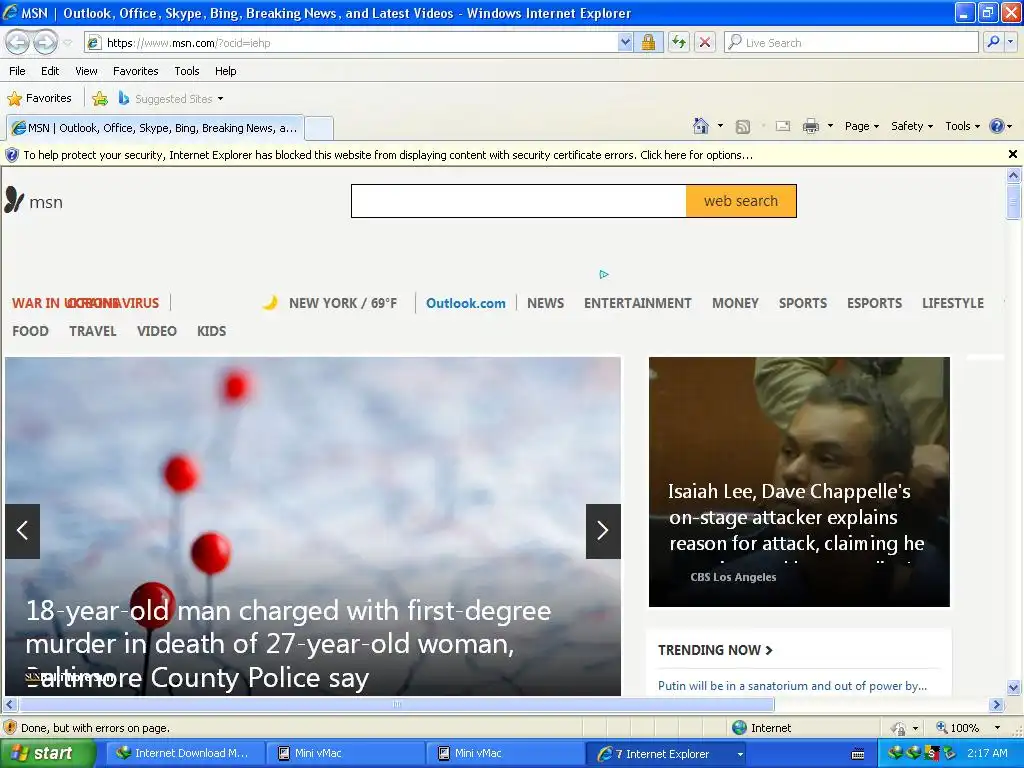Open the Edit menu
This screenshot has width=1024, height=768.
point(50,71)
